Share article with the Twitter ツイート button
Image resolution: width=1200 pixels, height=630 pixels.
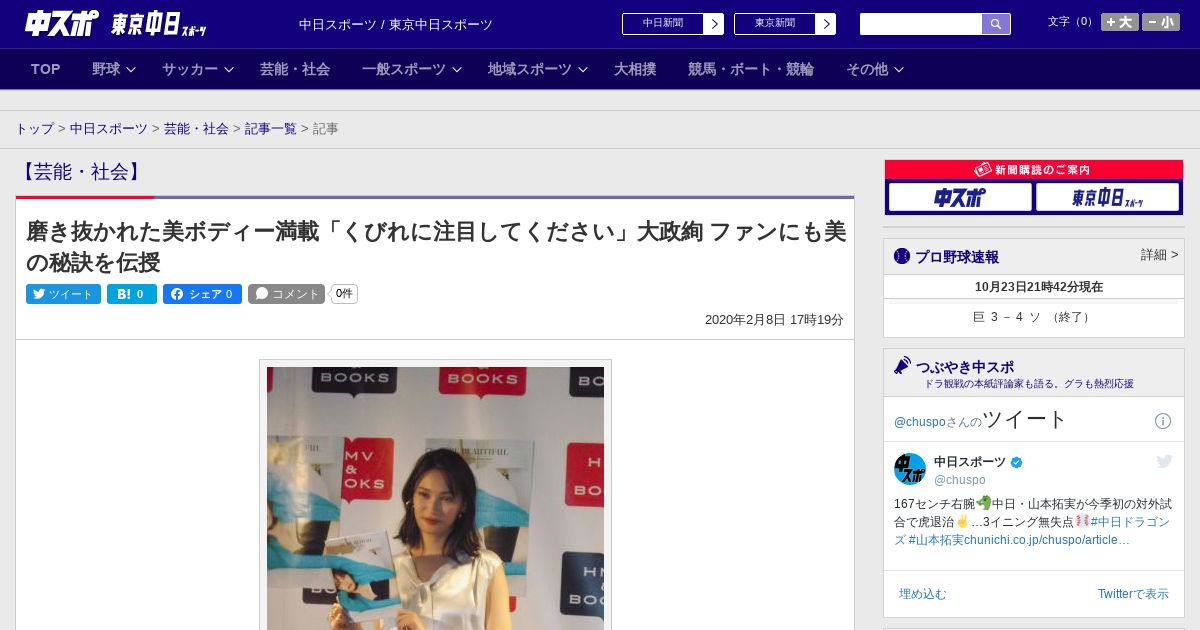(63, 294)
